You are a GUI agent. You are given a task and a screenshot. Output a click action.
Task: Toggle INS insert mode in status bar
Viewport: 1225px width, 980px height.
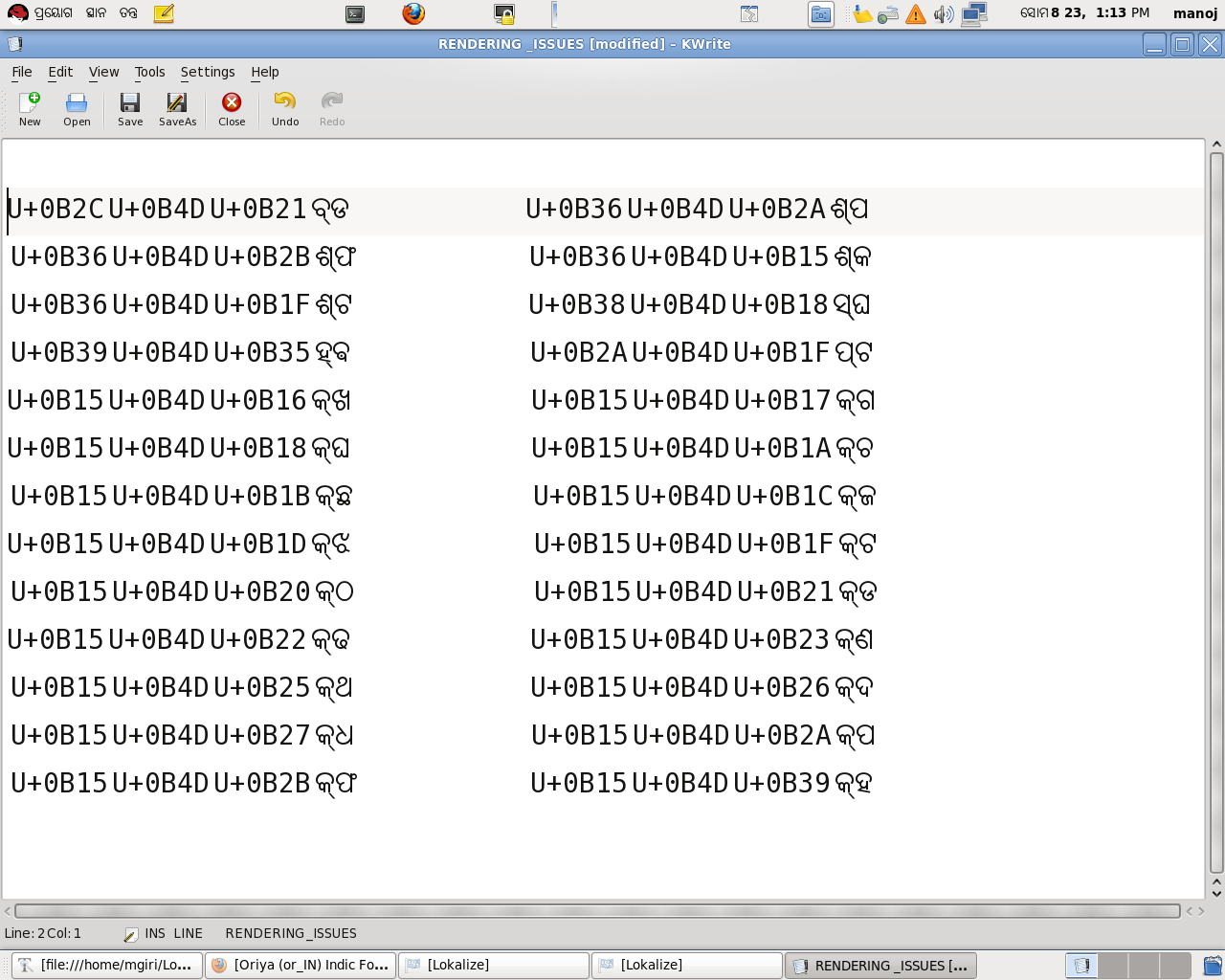coord(155,933)
